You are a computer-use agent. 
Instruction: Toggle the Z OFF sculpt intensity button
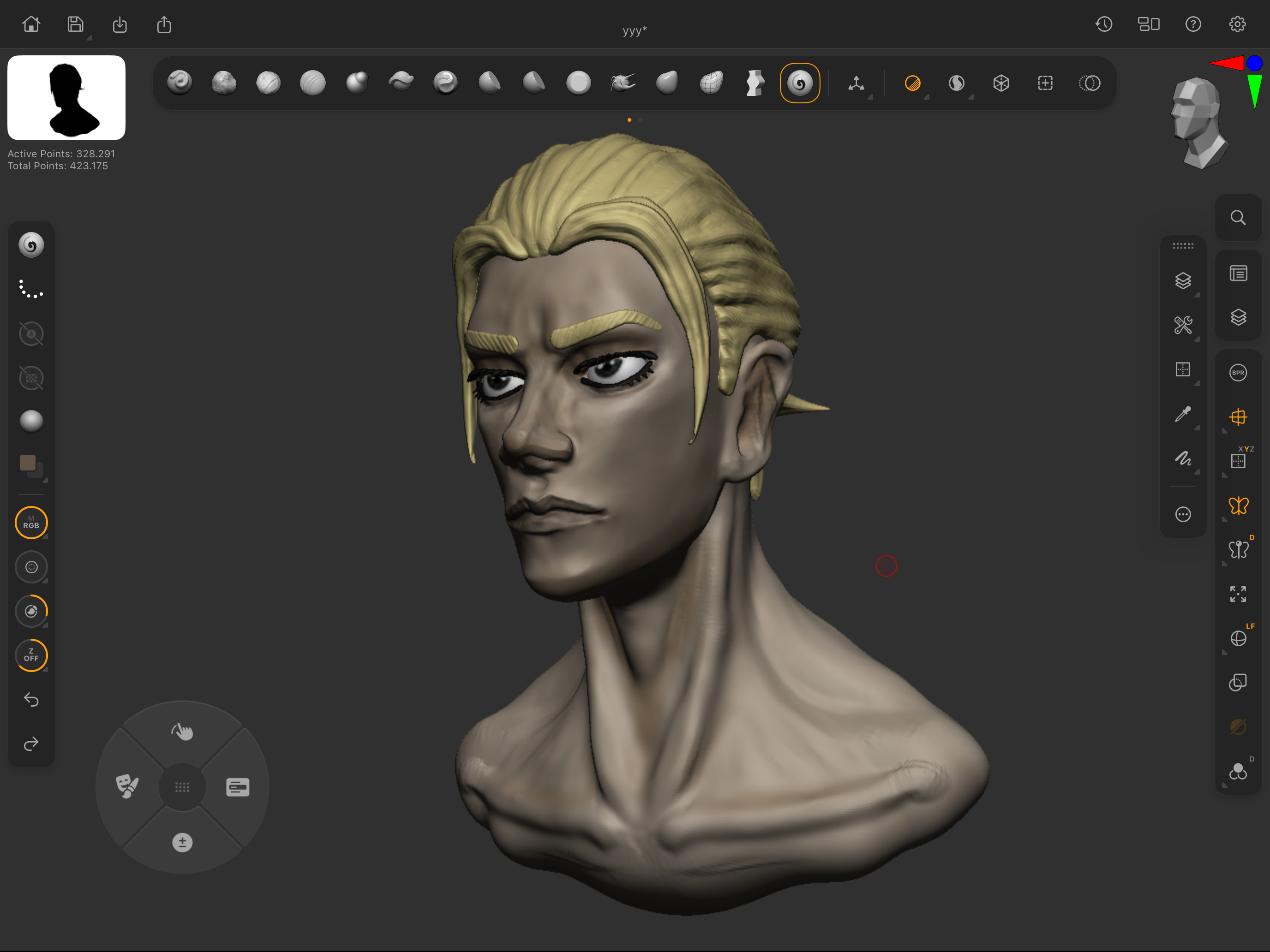pyautogui.click(x=31, y=655)
